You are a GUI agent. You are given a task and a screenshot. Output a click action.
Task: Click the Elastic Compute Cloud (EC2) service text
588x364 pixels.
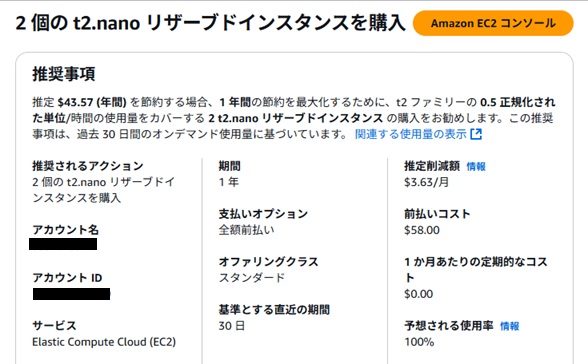coord(104,342)
